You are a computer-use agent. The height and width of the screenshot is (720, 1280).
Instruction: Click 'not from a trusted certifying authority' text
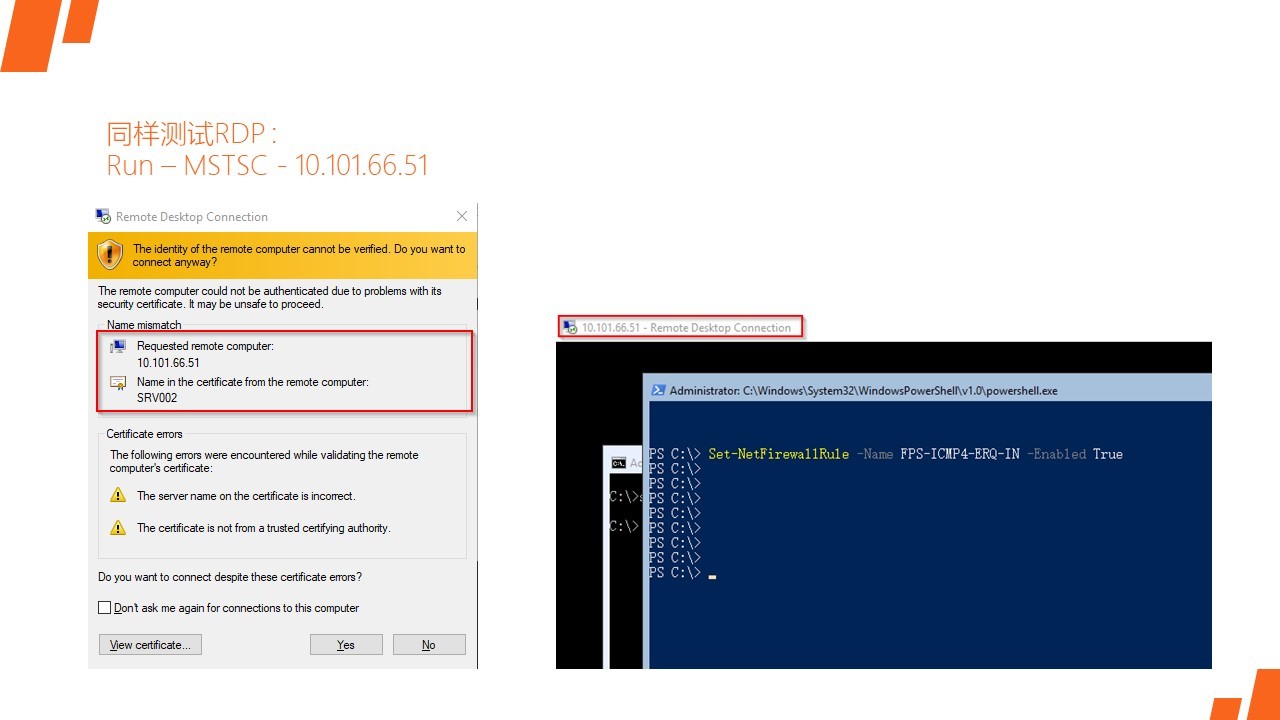(x=264, y=528)
